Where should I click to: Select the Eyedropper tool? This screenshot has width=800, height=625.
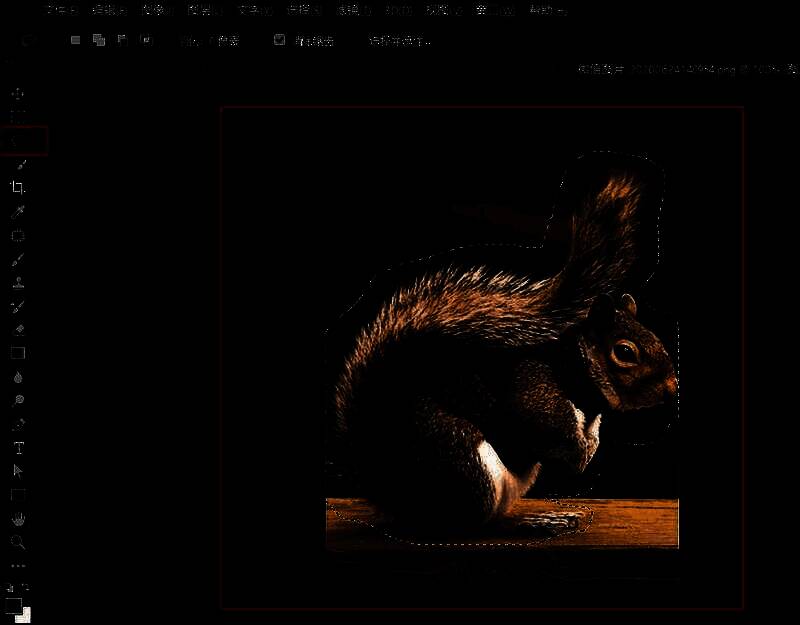17,211
